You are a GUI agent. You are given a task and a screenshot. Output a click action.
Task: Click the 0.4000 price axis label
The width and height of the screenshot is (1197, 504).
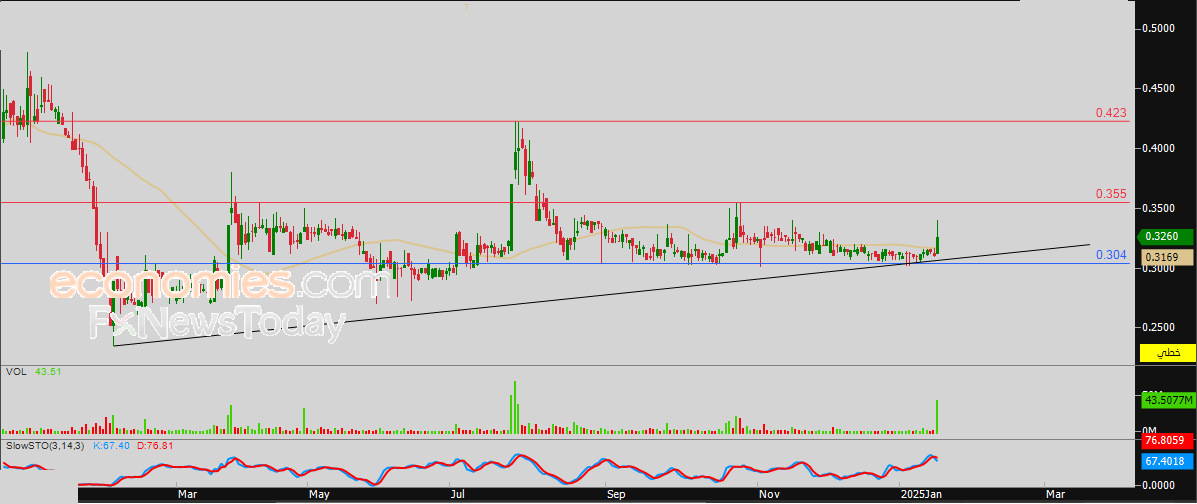pyautogui.click(x=1157, y=148)
